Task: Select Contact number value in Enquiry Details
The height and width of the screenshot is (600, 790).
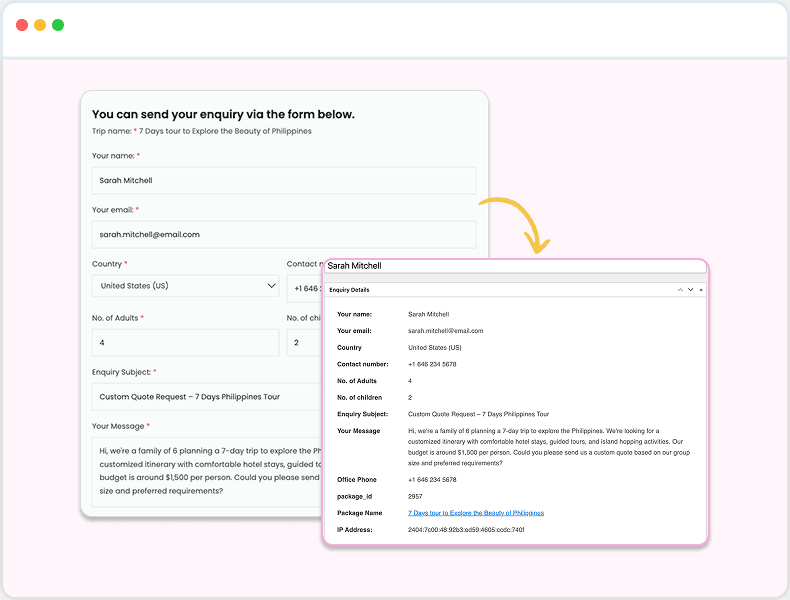Action: [432, 364]
